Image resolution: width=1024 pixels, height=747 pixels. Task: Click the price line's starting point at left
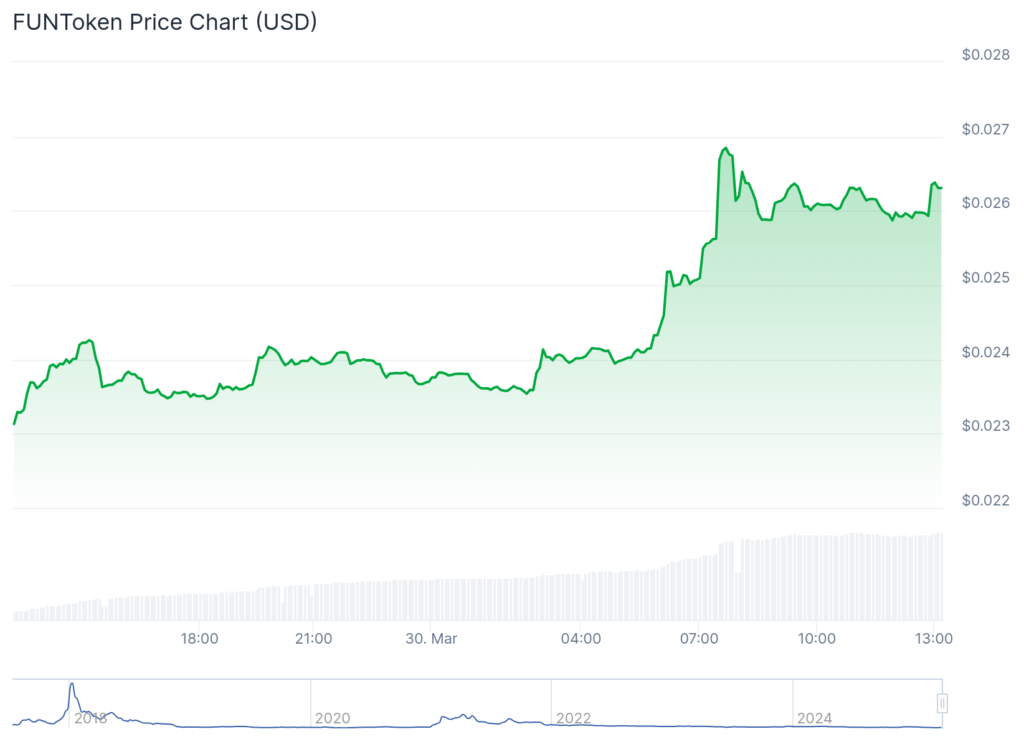click(x=14, y=424)
